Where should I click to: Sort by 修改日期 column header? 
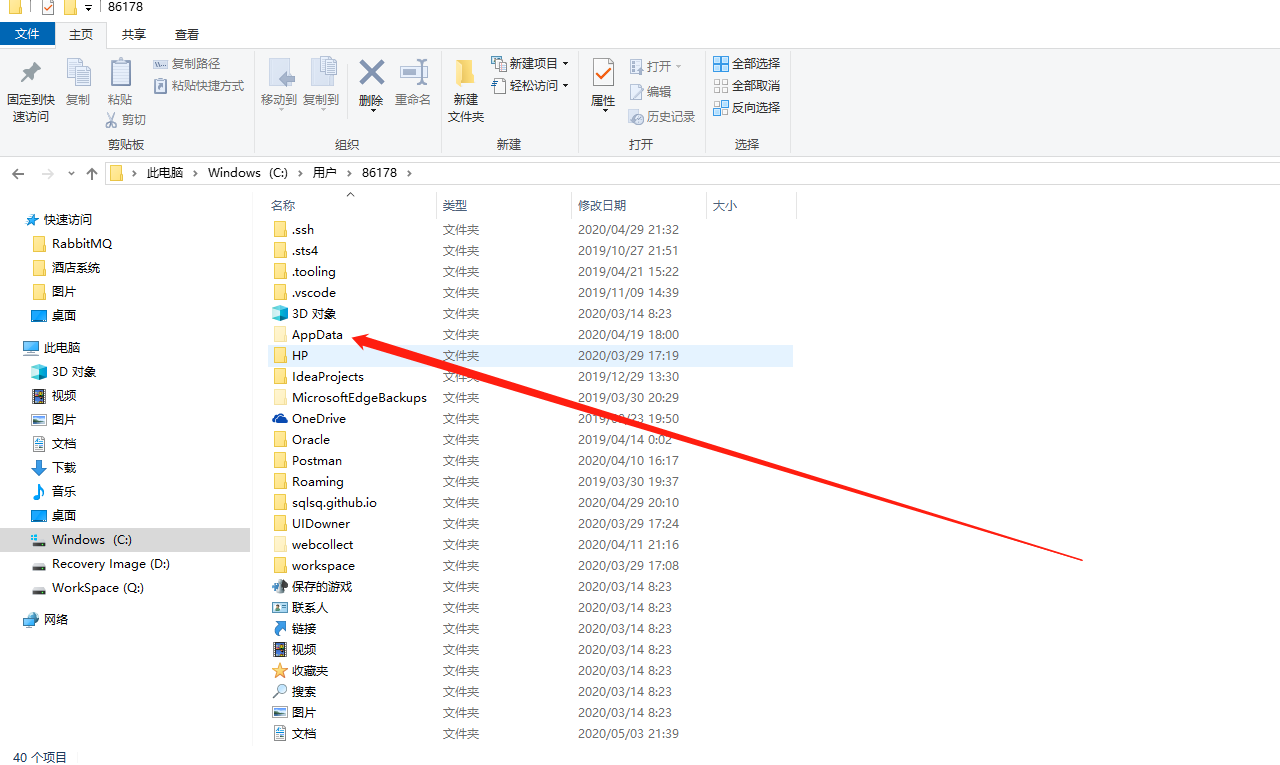coord(602,205)
